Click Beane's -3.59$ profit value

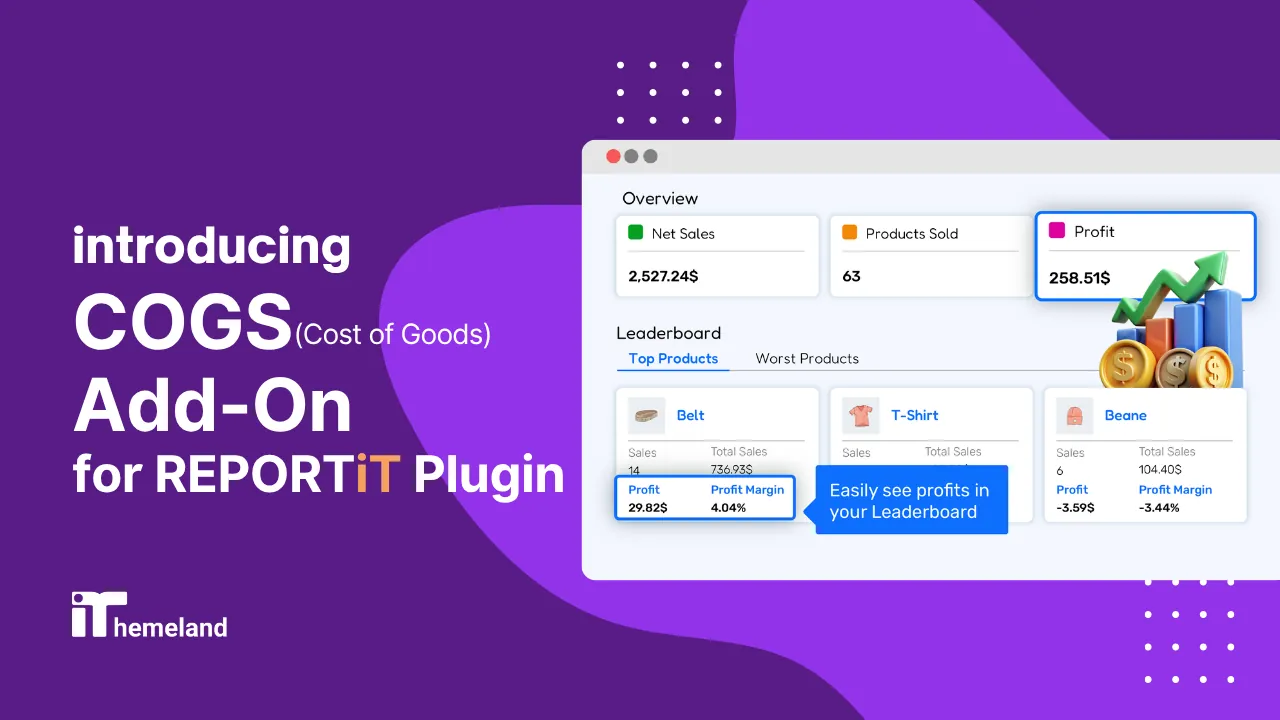pos(1075,507)
